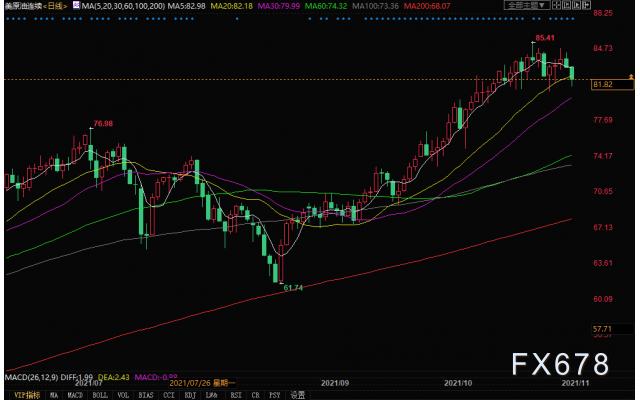Click the <日线> period label
The height and width of the screenshot is (400, 640).
pyautogui.click(x=55, y=6)
